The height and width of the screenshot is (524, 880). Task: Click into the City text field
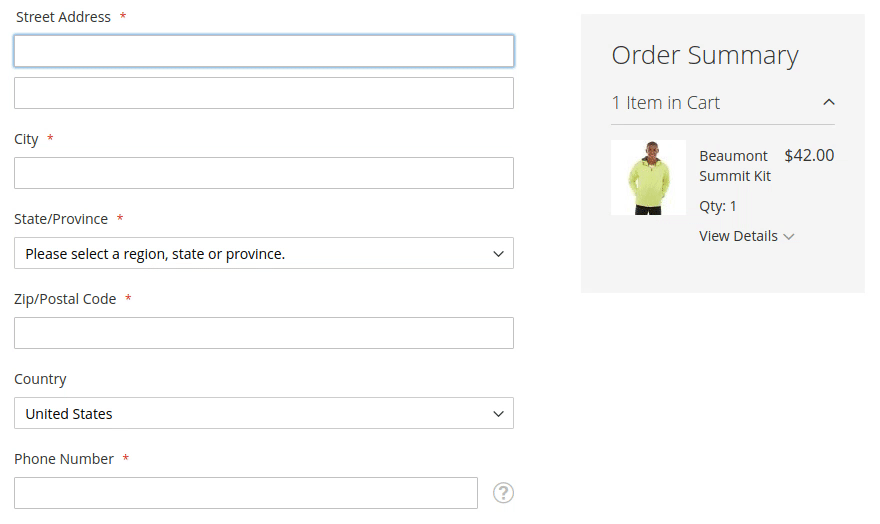click(x=264, y=173)
